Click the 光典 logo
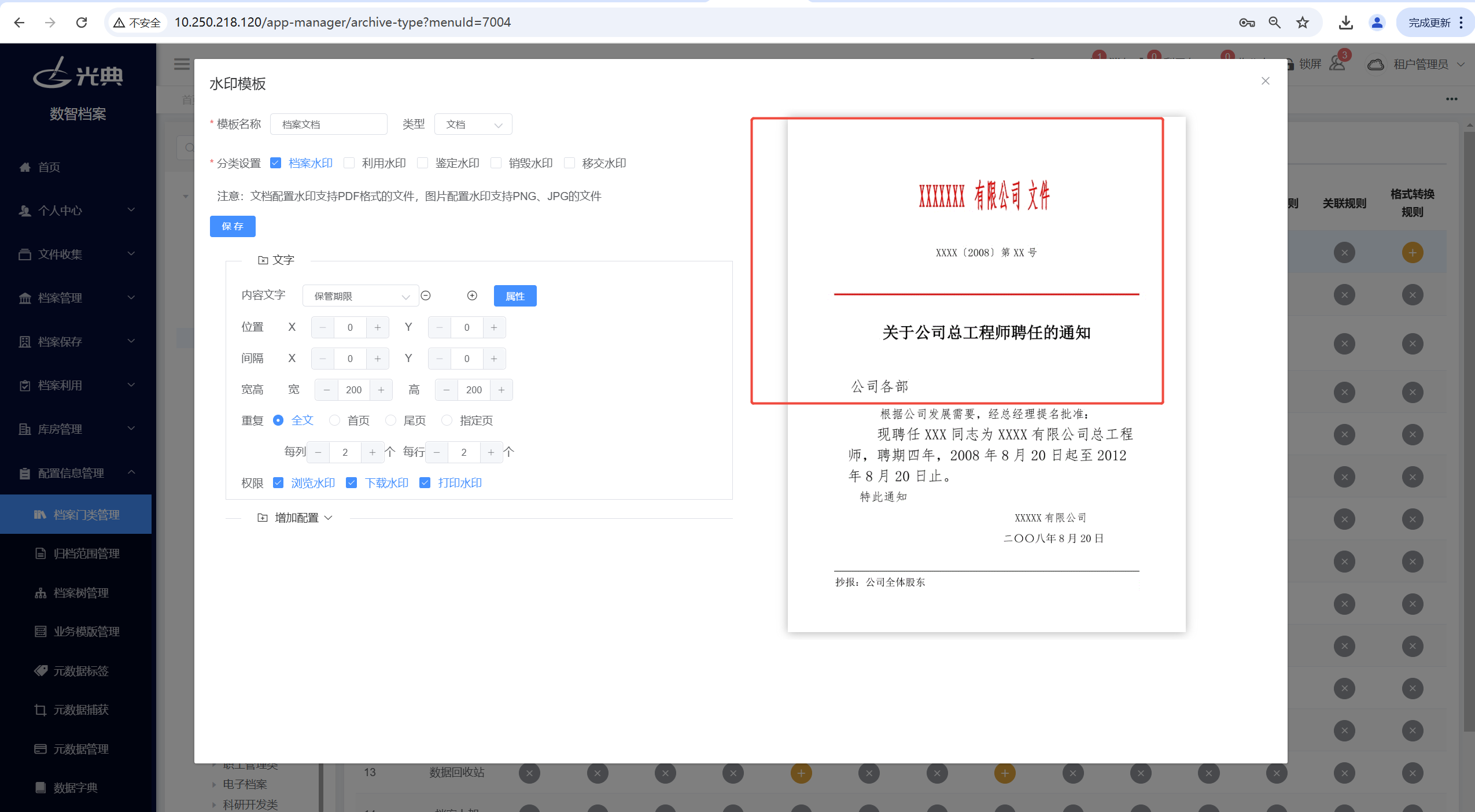Viewport: 1475px width, 812px height. pos(78,73)
